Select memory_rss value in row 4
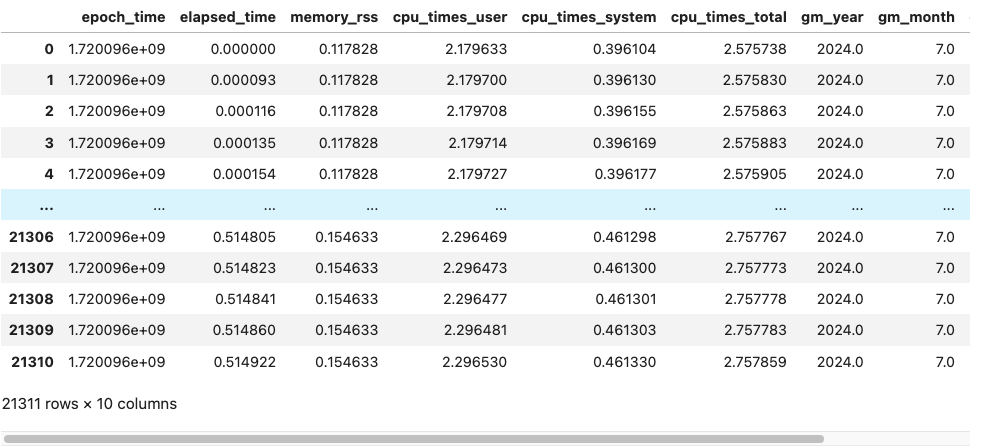Image resolution: width=982 pixels, height=448 pixels. 348,174
